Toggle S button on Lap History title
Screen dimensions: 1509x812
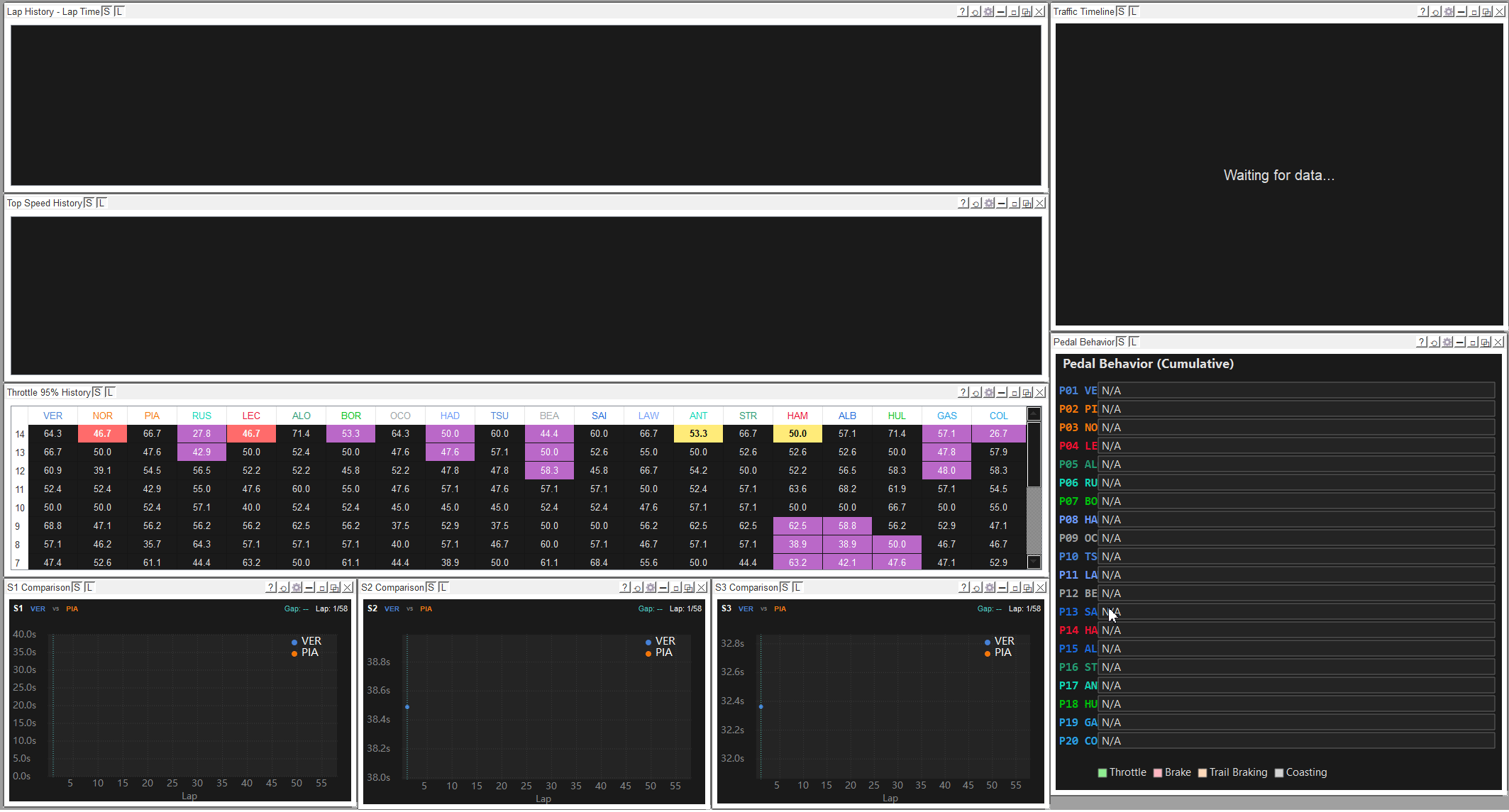coord(106,12)
